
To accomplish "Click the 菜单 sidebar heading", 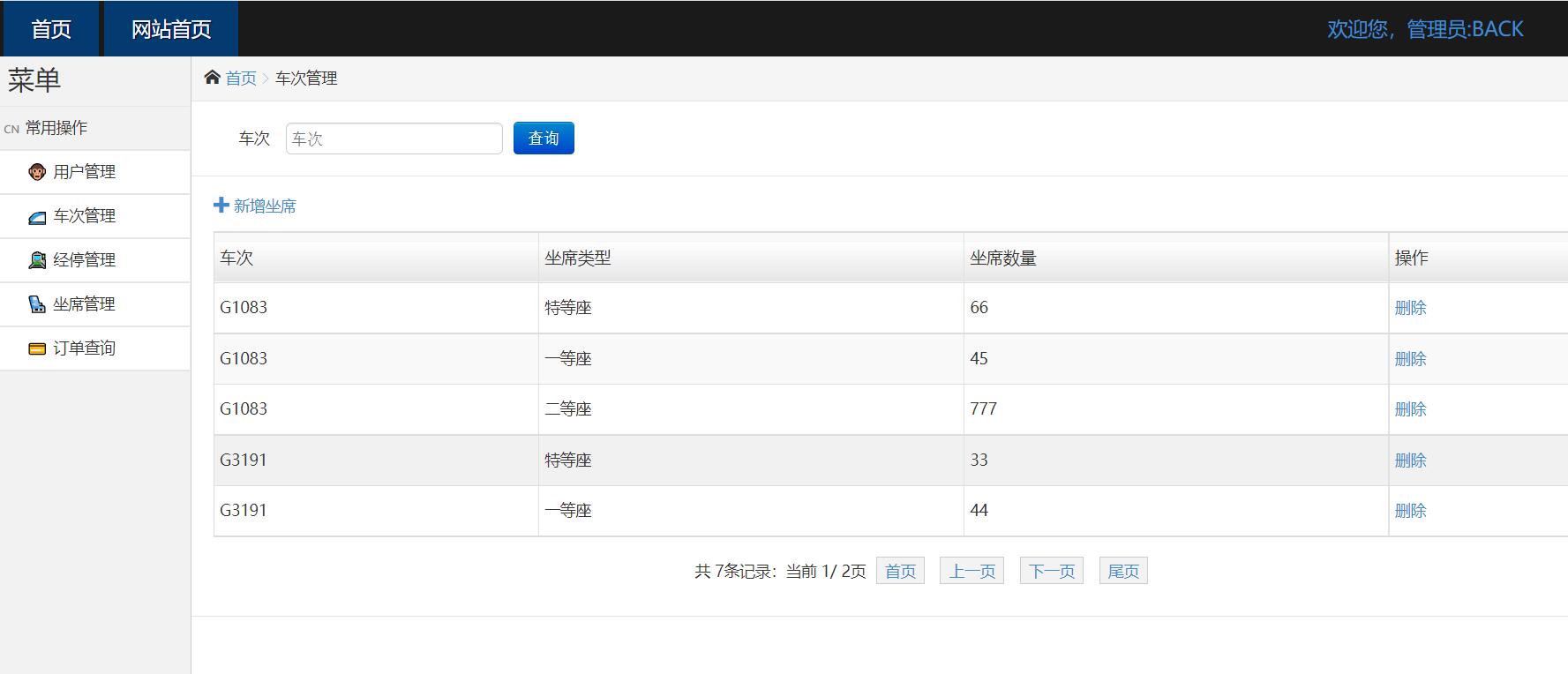I will point(34,80).
